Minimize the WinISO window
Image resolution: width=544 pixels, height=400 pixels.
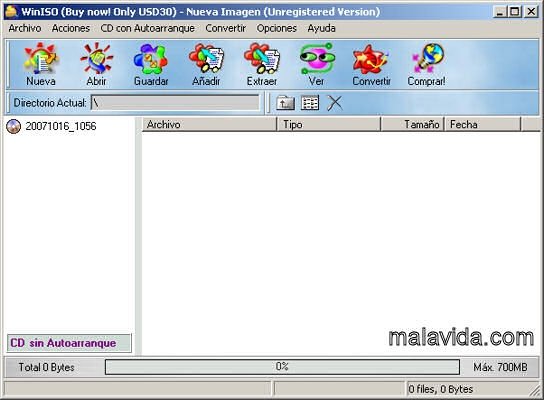(500, 12)
